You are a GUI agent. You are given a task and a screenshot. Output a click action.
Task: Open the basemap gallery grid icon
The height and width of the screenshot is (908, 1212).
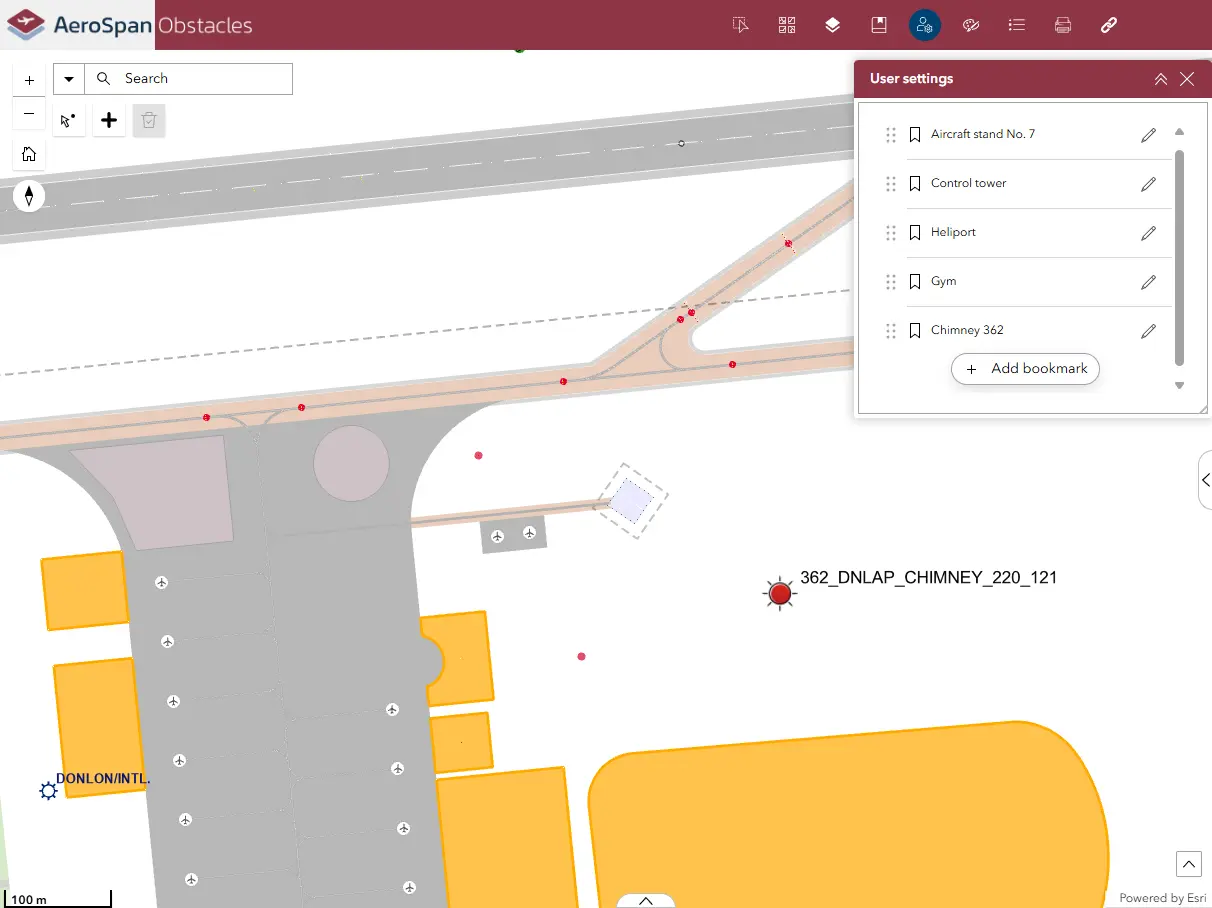point(787,25)
